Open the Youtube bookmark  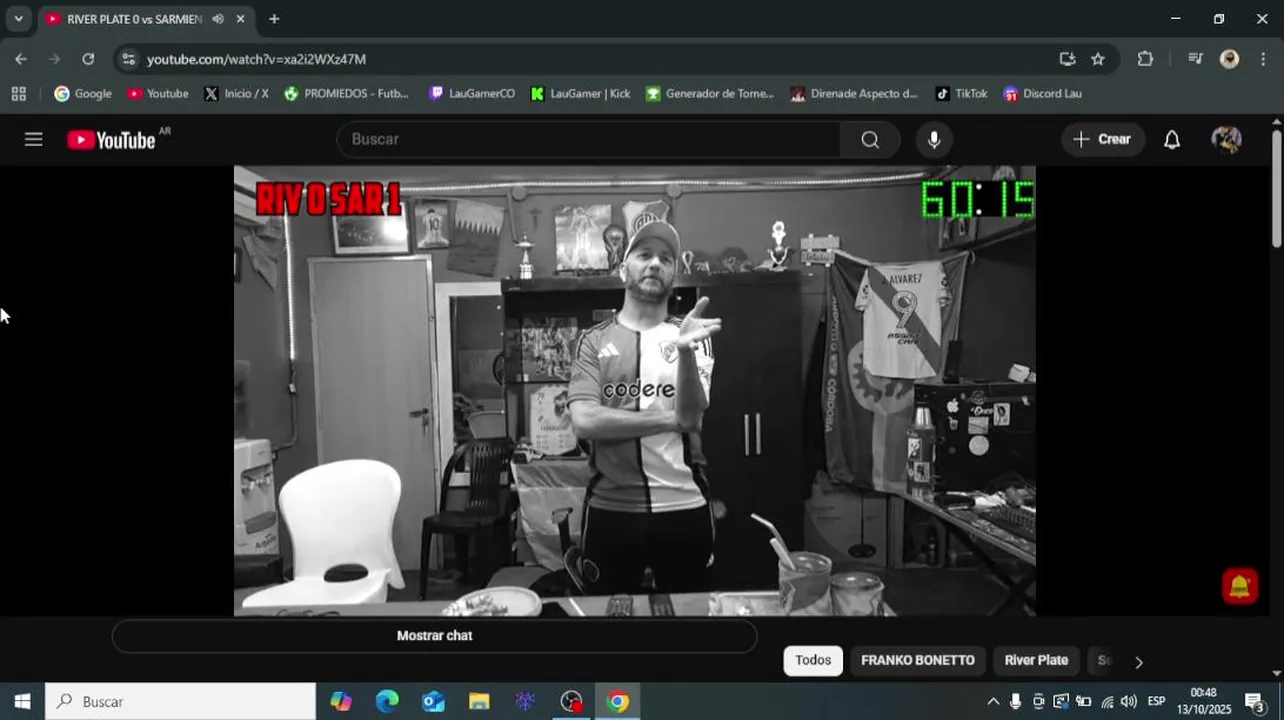[x=158, y=94]
